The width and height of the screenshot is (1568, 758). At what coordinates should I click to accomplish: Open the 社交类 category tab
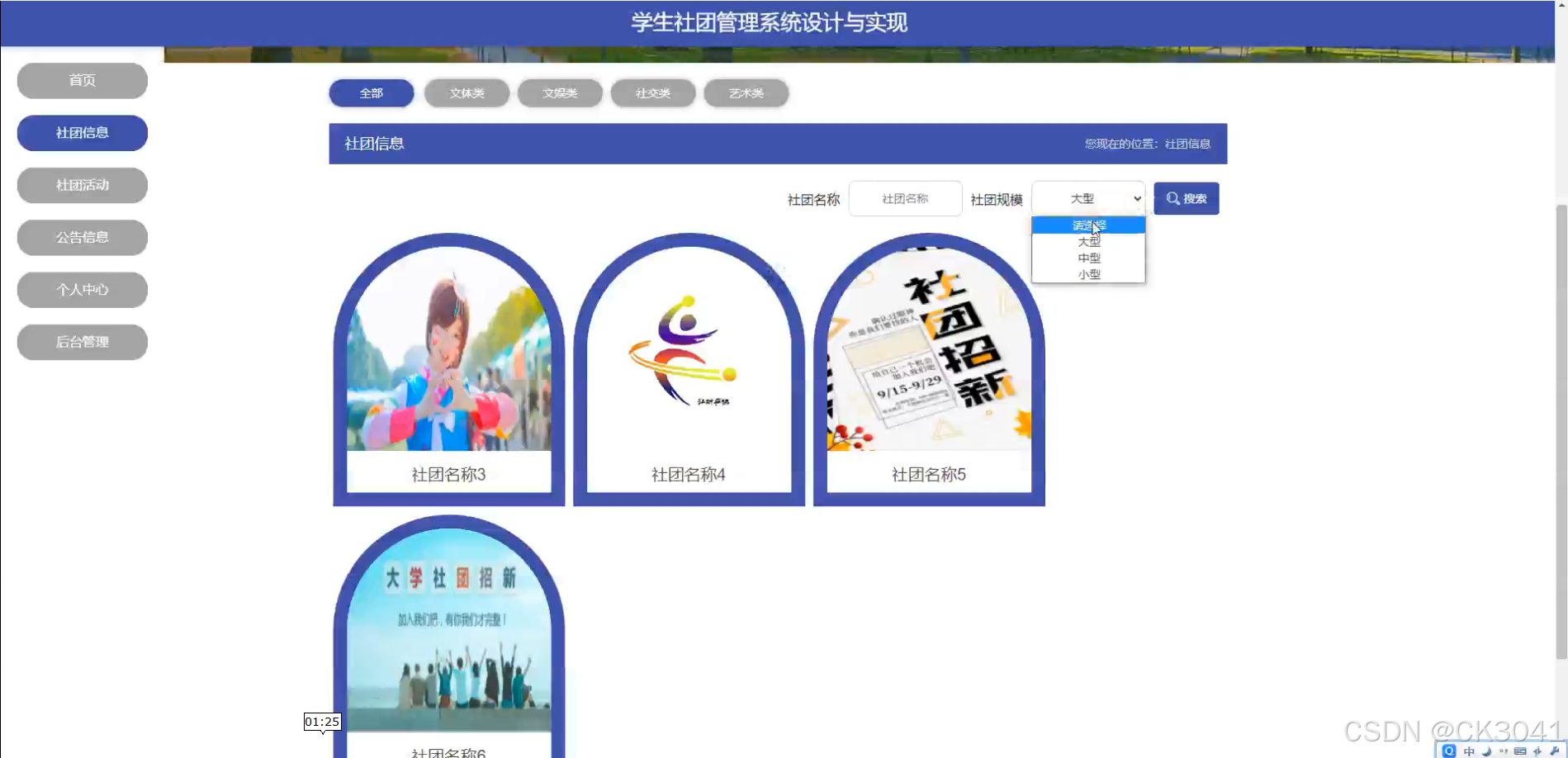652,92
